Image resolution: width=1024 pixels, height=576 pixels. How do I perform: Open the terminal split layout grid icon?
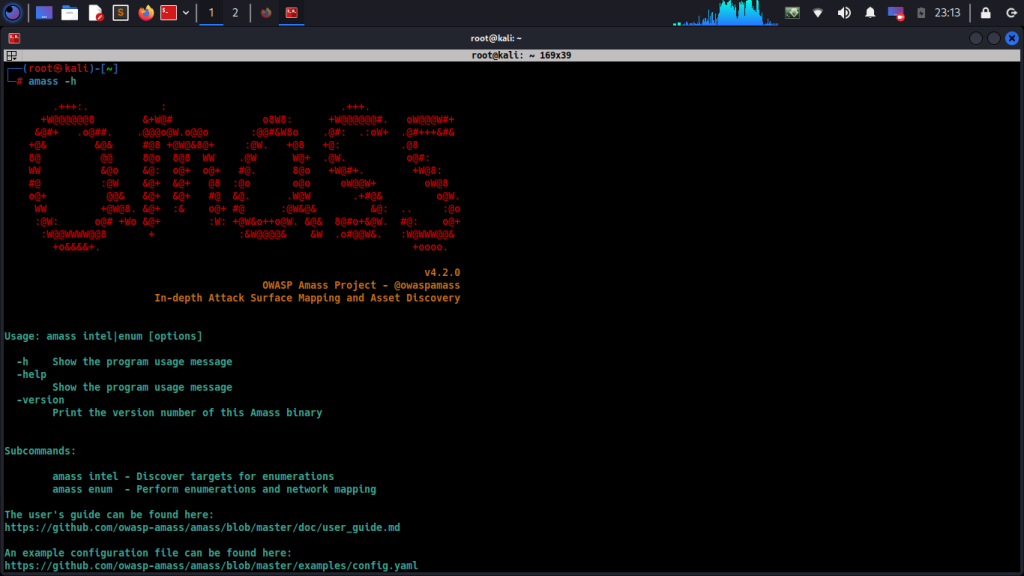coord(11,56)
